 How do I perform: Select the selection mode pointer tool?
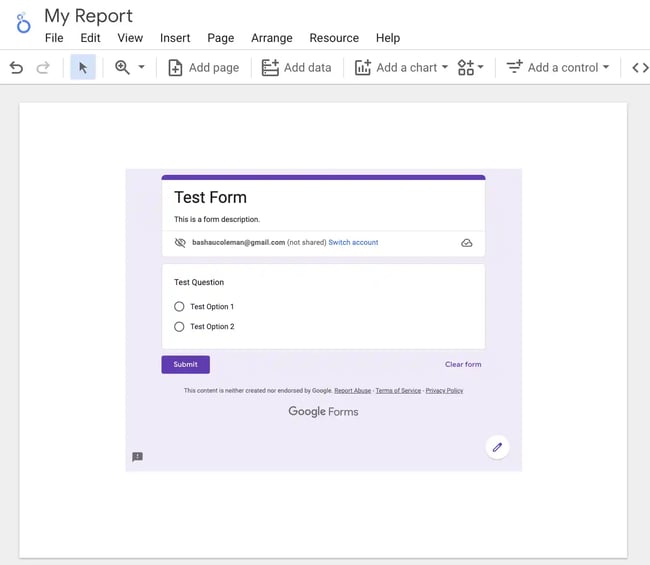[x=83, y=67]
